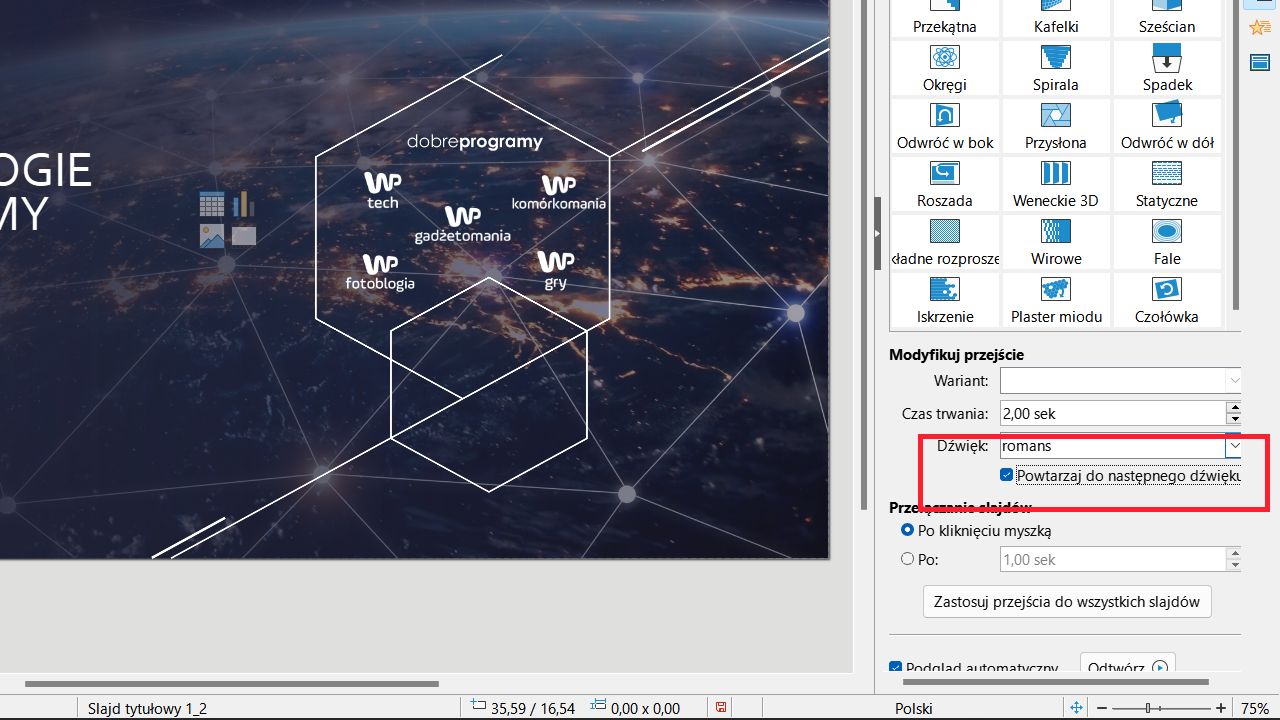Pick the Przysłona transition

pos(1056,126)
